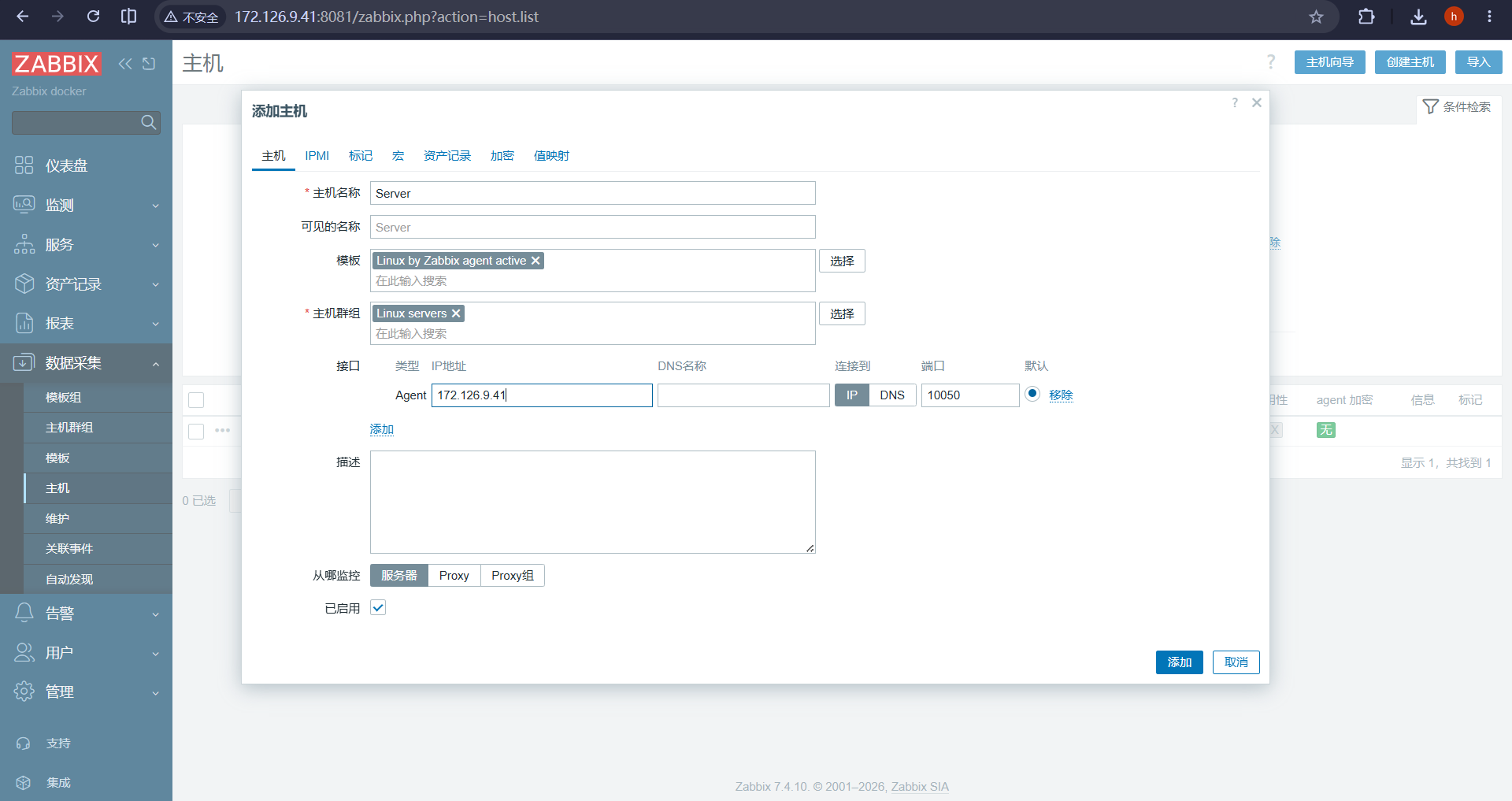Image resolution: width=1512 pixels, height=801 pixels.
Task: Toggle the 已启用 enabled checkbox
Action: pos(378,607)
